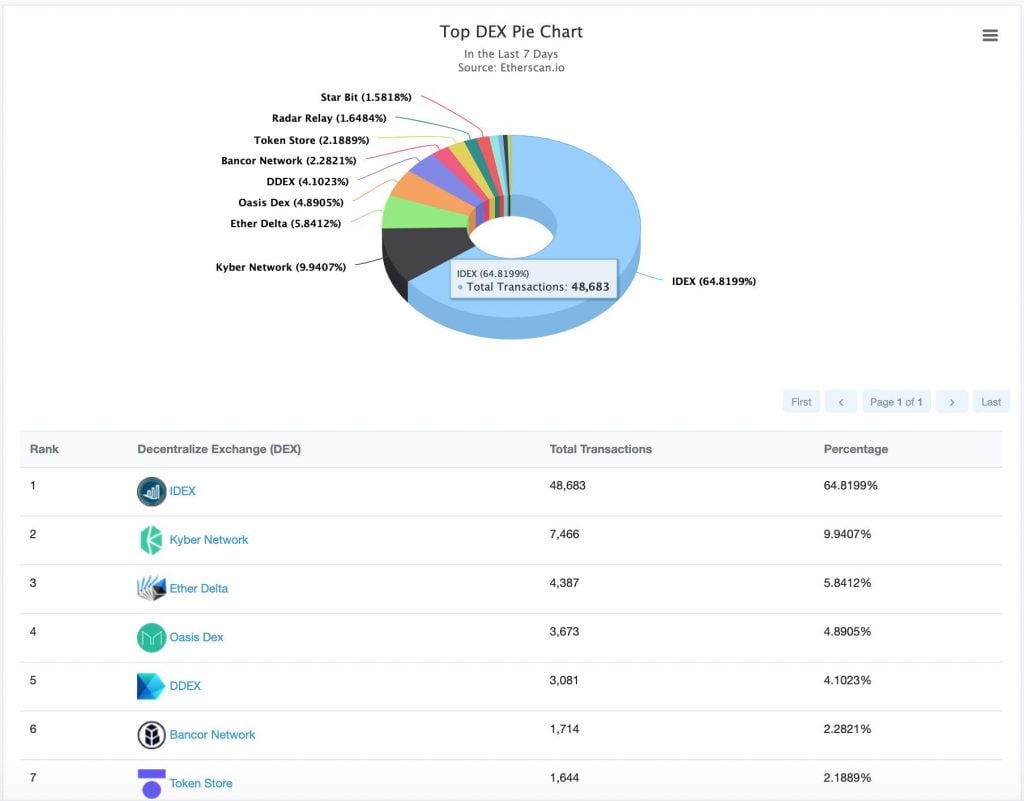
Task: Click the 7,466 transactions cell
Action: (564, 534)
